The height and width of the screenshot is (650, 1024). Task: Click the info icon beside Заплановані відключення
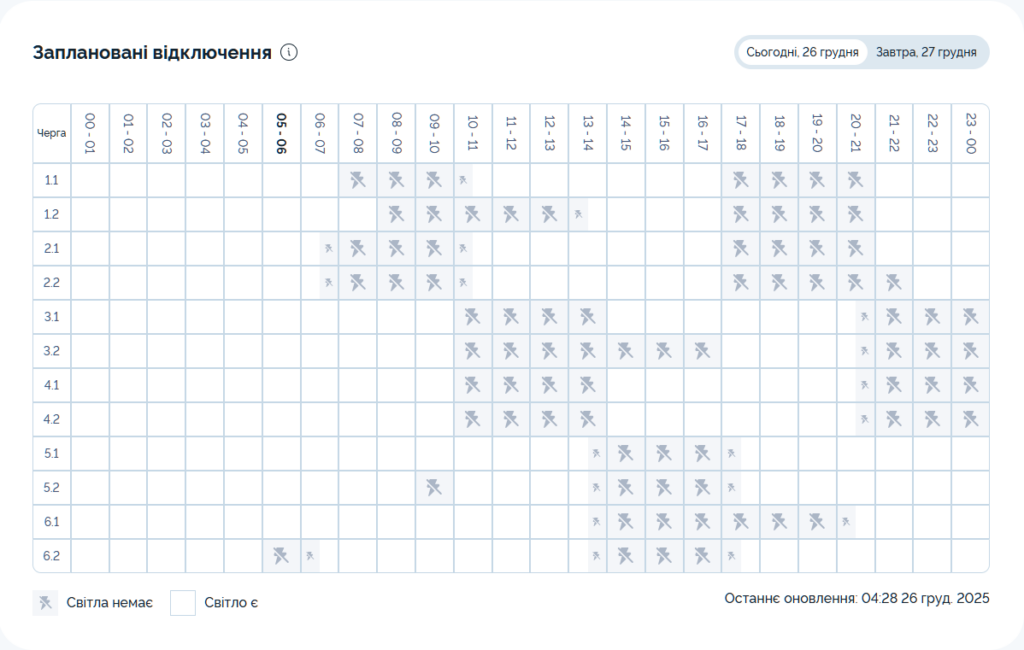point(289,53)
